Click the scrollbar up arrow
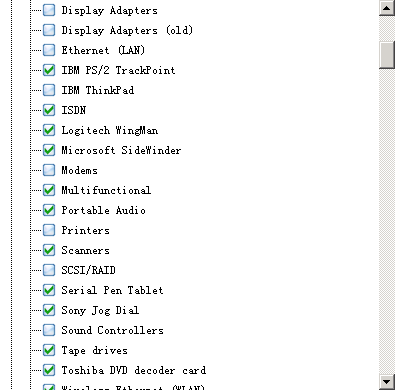This screenshot has height=390, width=395. point(387,8)
